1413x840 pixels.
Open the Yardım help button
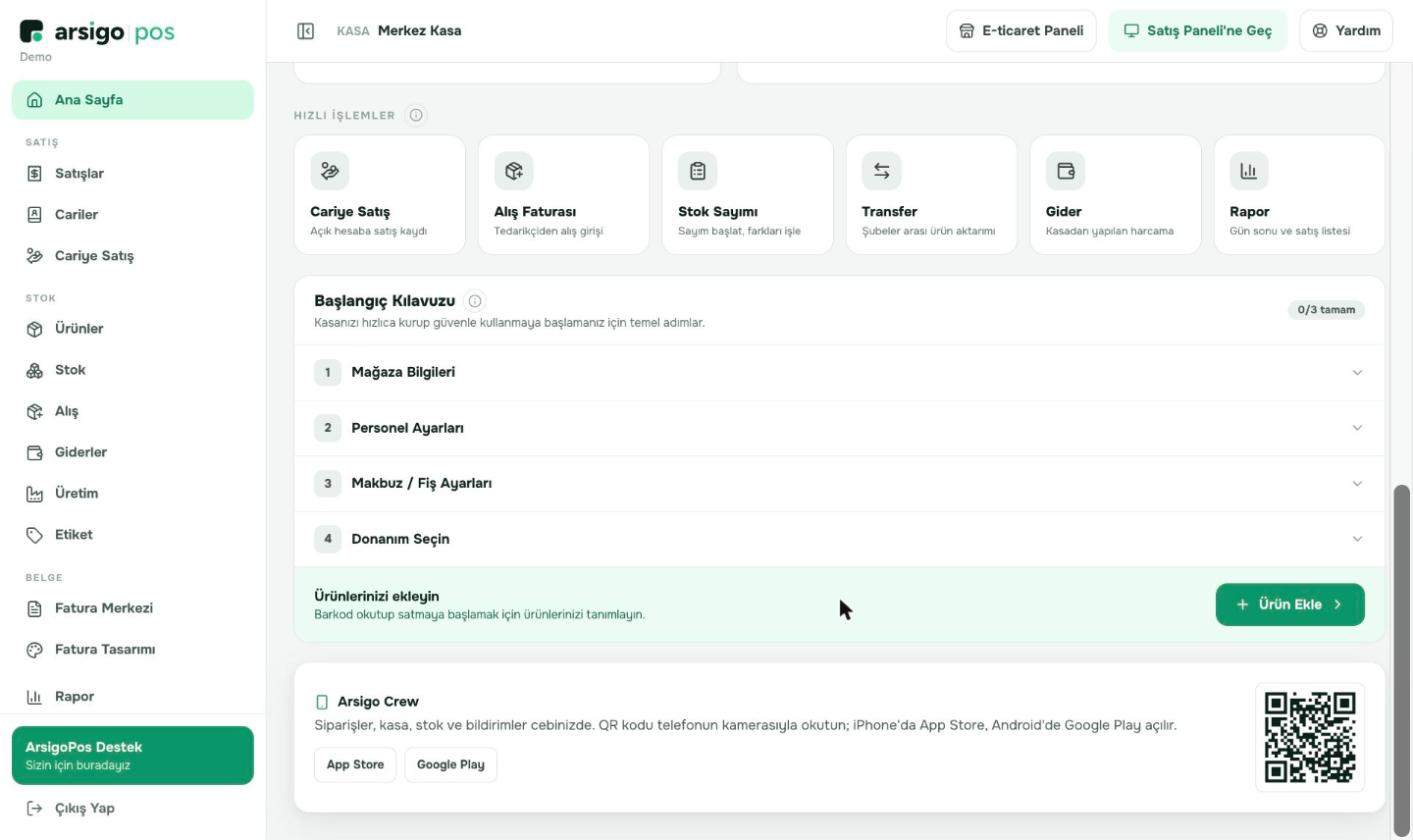pos(1346,31)
